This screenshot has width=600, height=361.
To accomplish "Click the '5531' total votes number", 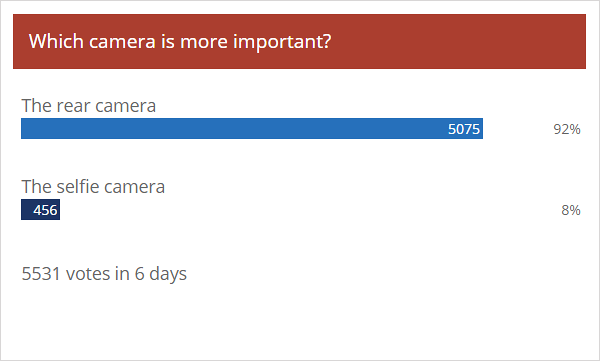I will click(41, 274).
